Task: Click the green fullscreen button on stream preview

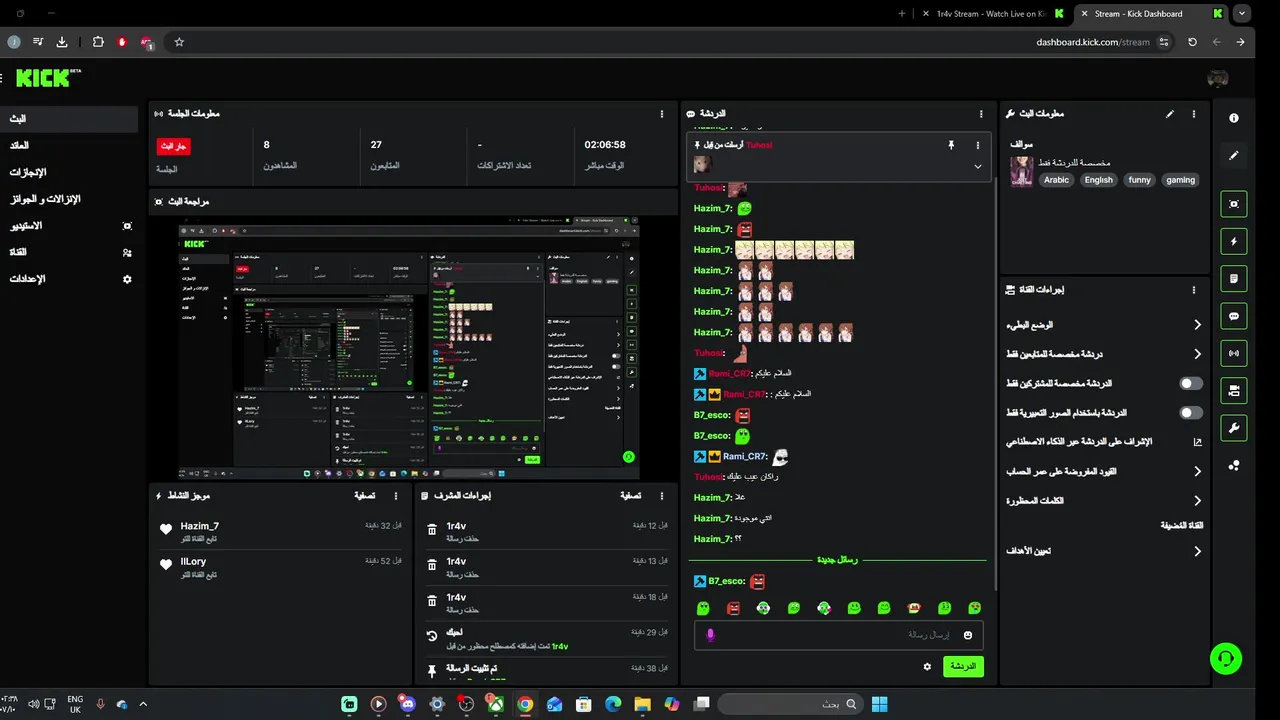Action: coord(628,457)
